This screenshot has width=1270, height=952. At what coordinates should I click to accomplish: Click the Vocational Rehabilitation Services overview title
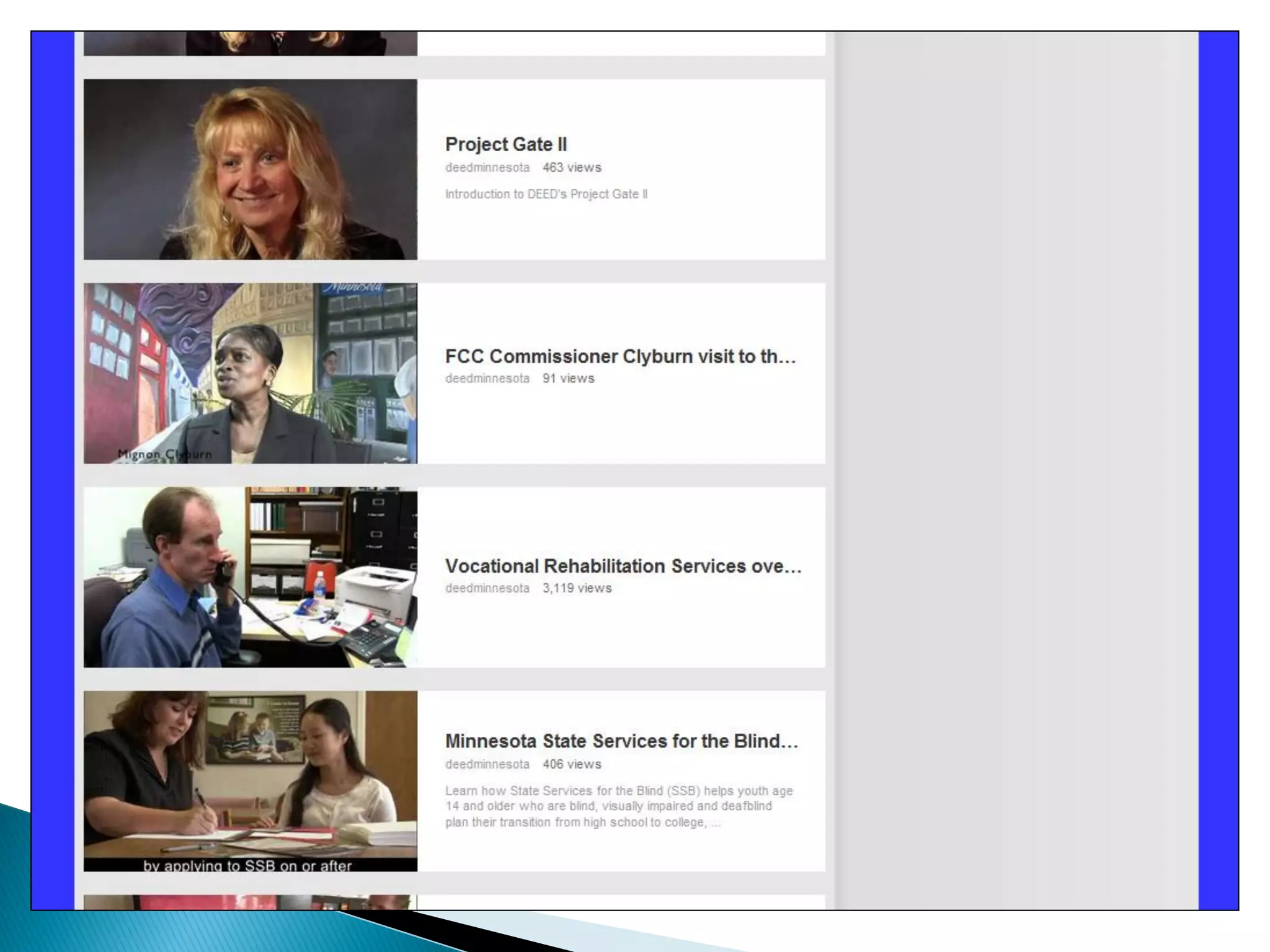[623, 566]
